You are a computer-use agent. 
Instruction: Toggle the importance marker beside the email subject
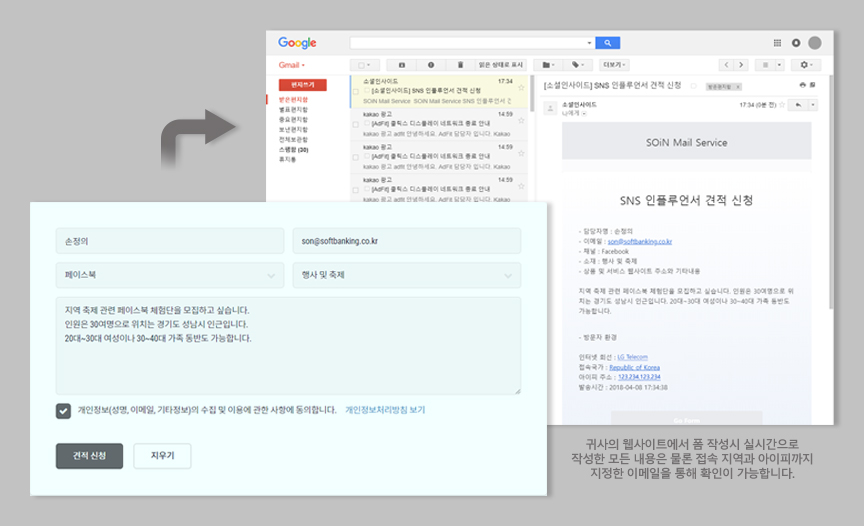[694, 86]
